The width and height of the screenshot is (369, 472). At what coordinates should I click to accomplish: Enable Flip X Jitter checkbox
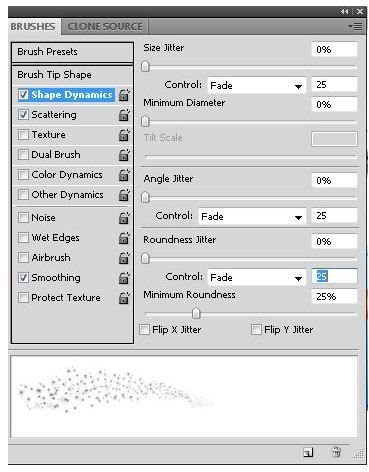click(x=144, y=329)
